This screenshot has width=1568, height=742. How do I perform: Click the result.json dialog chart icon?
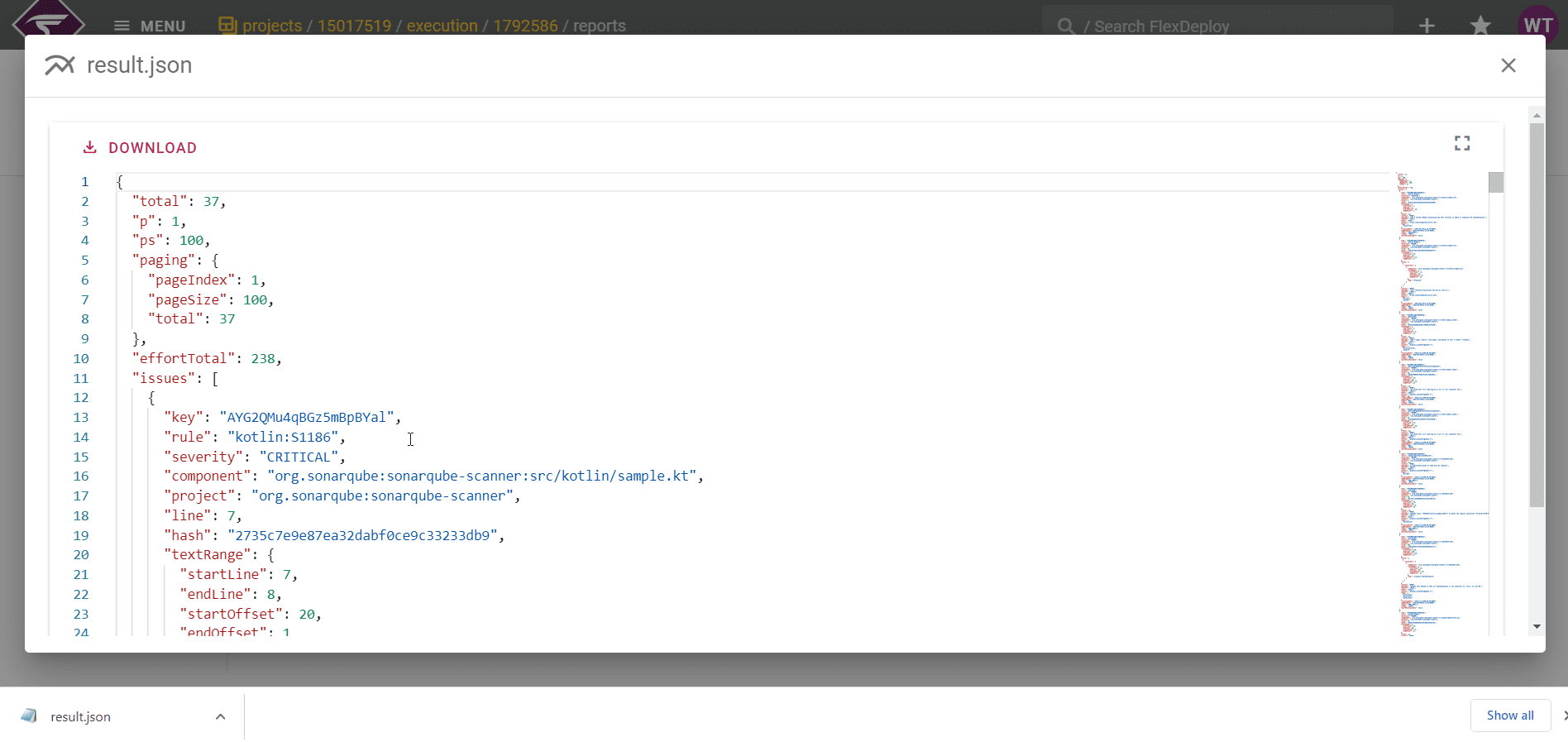[x=60, y=65]
